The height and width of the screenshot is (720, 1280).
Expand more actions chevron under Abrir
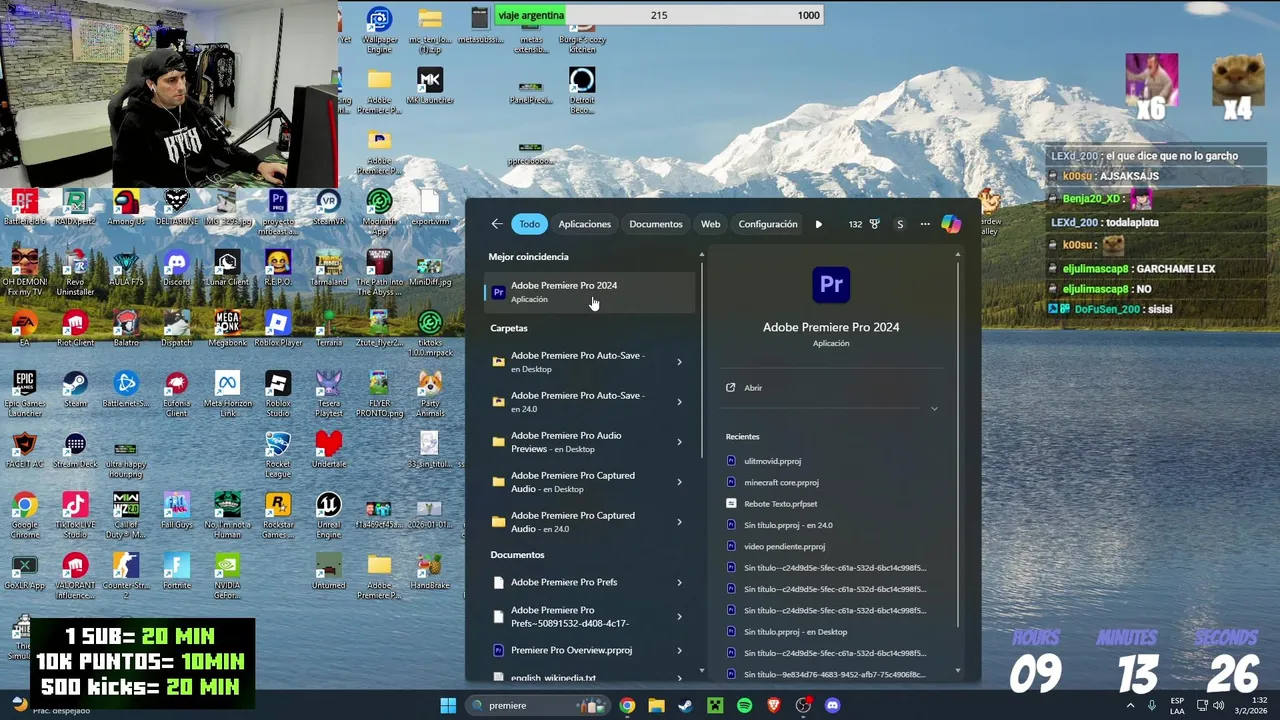coord(934,408)
